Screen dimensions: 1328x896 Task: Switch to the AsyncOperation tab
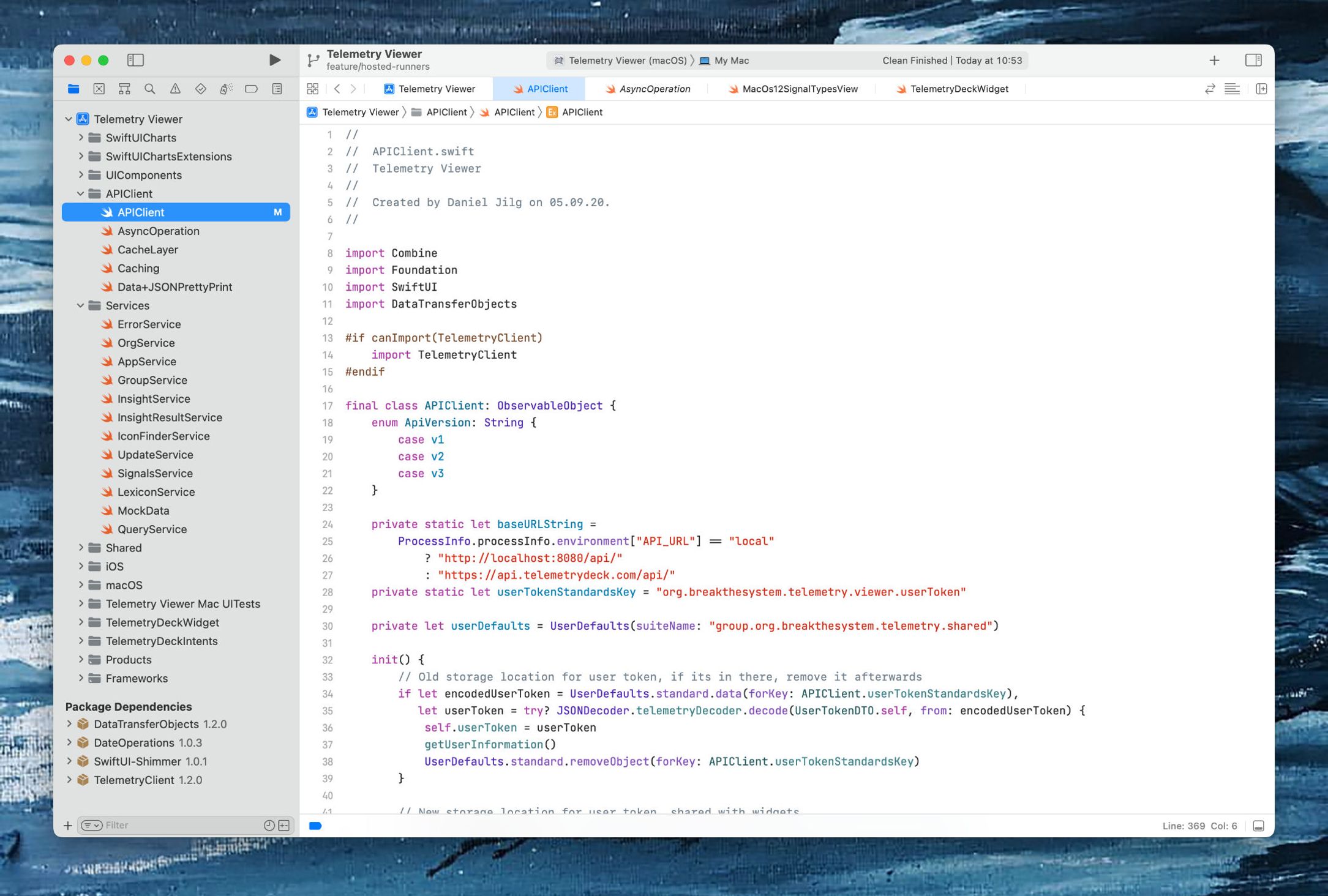[653, 89]
